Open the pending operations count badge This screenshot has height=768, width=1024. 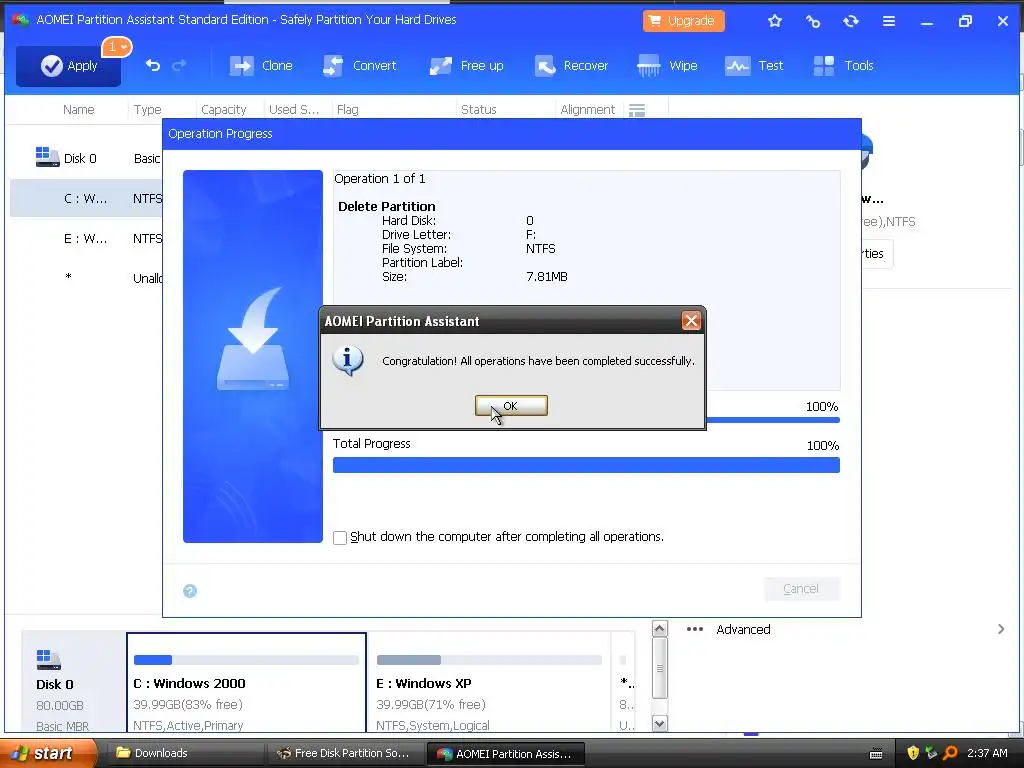pyautogui.click(x=117, y=47)
